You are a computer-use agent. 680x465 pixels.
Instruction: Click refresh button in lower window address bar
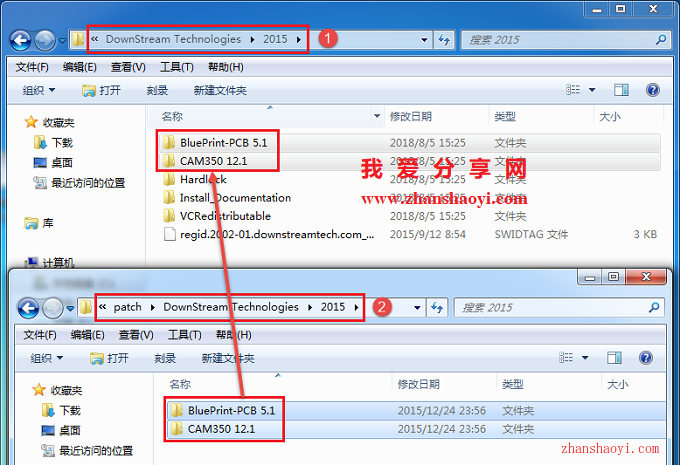tap(437, 308)
